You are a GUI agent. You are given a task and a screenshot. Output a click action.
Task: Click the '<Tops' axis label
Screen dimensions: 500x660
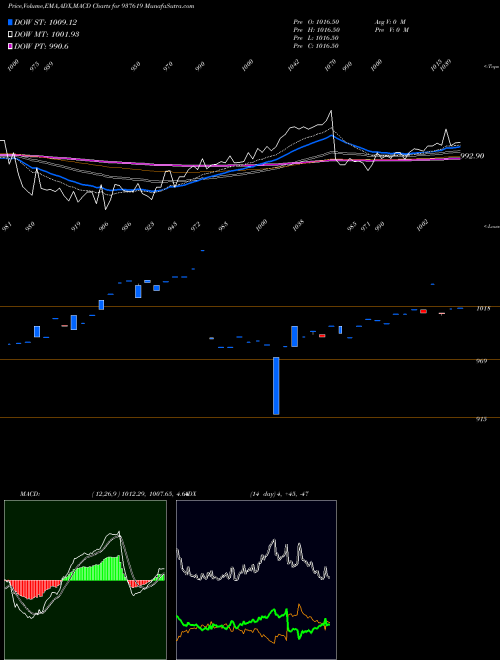click(x=491, y=67)
